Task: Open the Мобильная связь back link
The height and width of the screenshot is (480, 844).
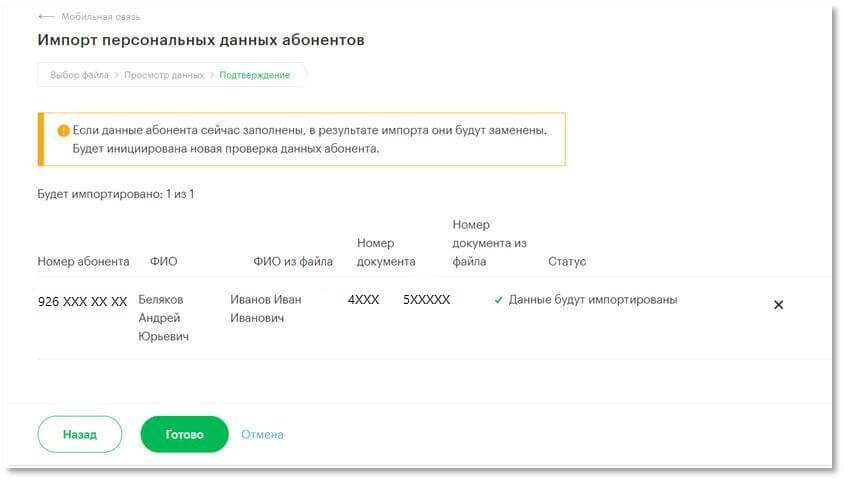Action: (x=101, y=17)
